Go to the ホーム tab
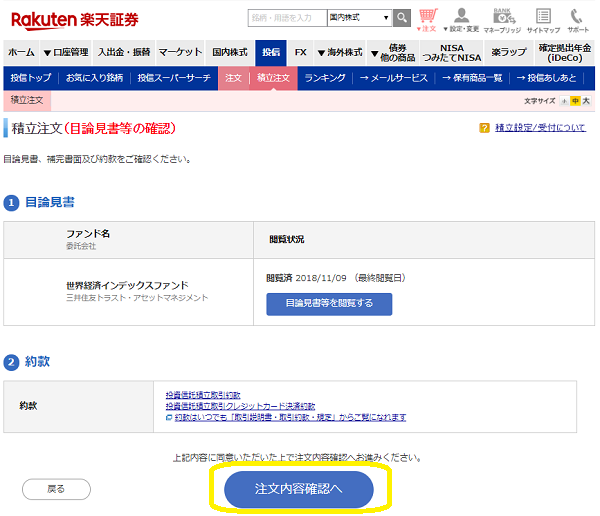Screen dimensions: 600x516 pos(21,52)
